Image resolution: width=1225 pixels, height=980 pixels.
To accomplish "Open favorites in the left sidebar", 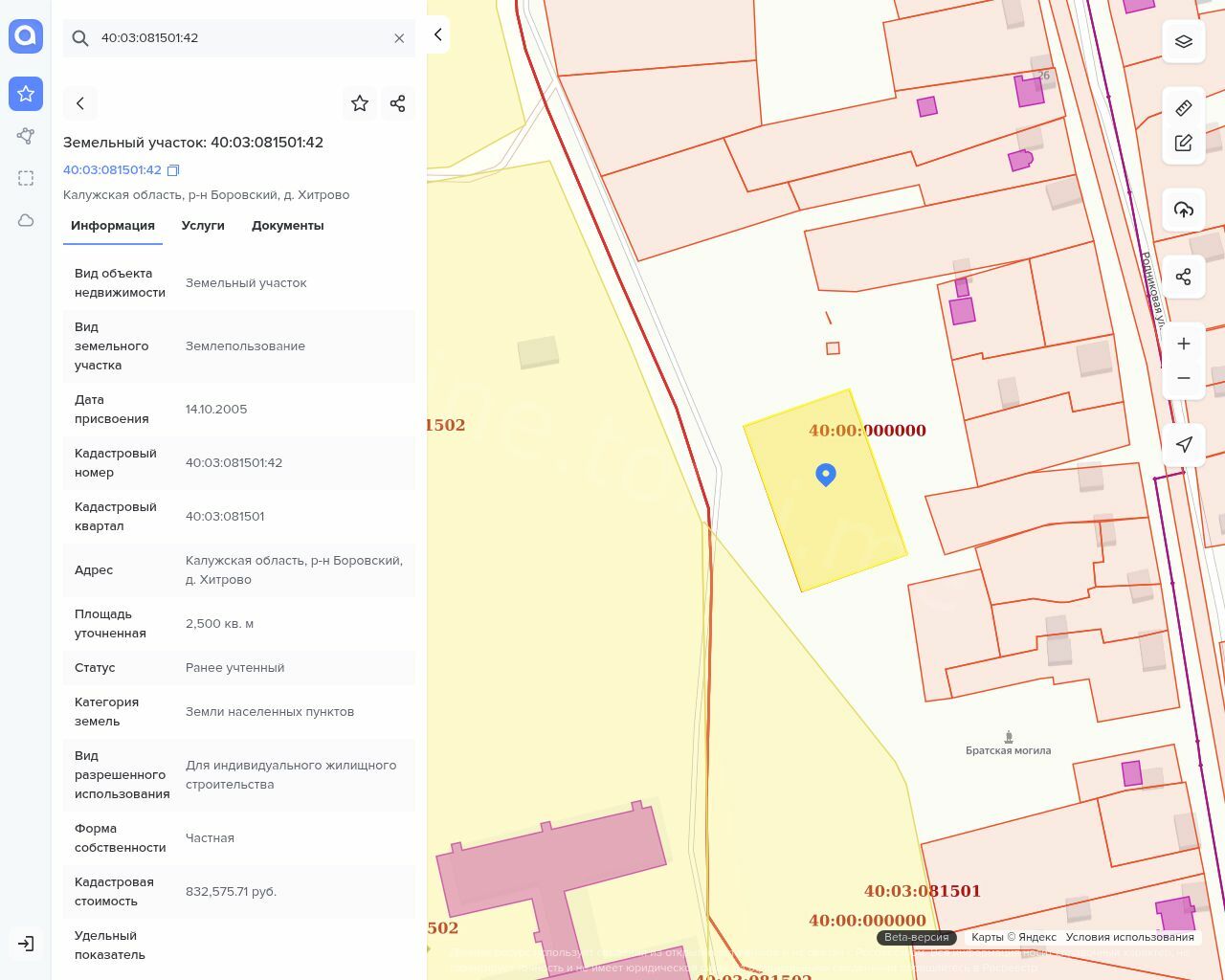I will coord(26,94).
